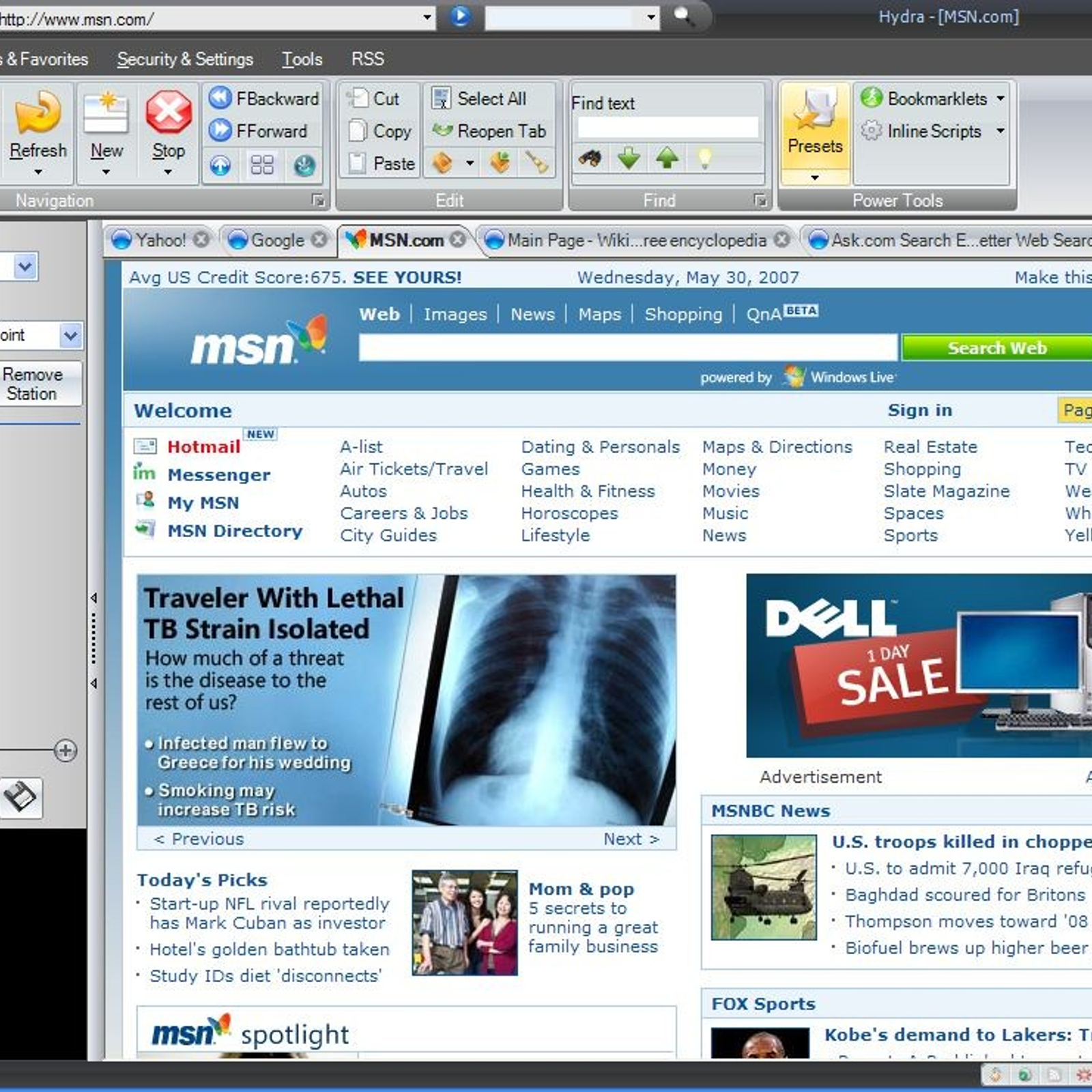Screen dimensions: 1092x1092
Task: Close the MSN.com tab
Action: pyautogui.click(x=458, y=240)
